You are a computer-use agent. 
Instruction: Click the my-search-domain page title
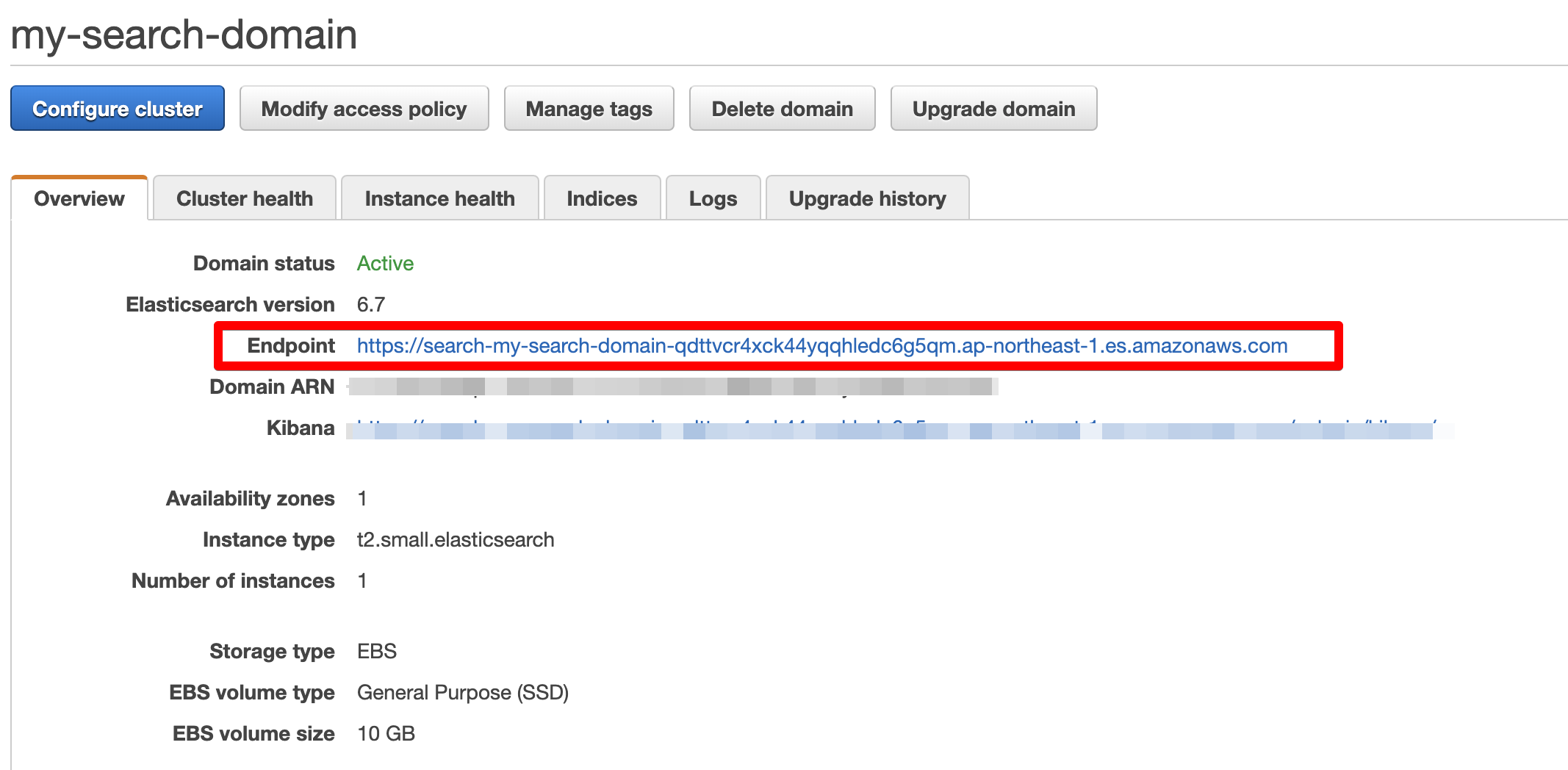coord(184,35)
